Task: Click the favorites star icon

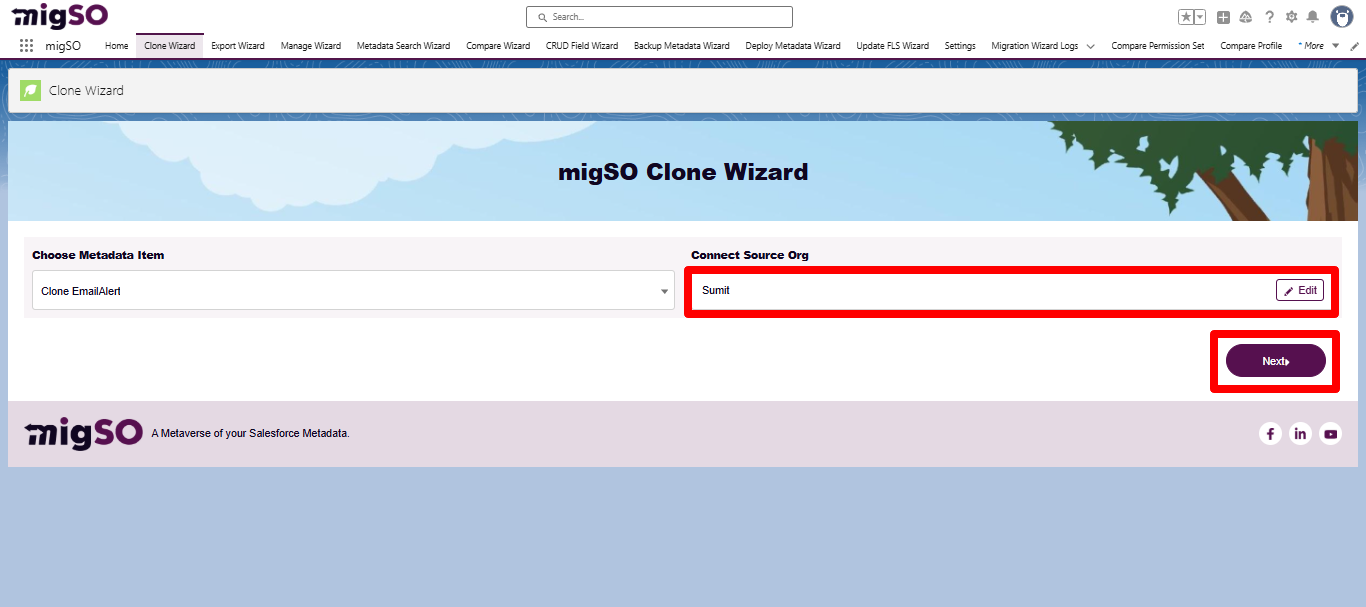Action: point(1186,17)
